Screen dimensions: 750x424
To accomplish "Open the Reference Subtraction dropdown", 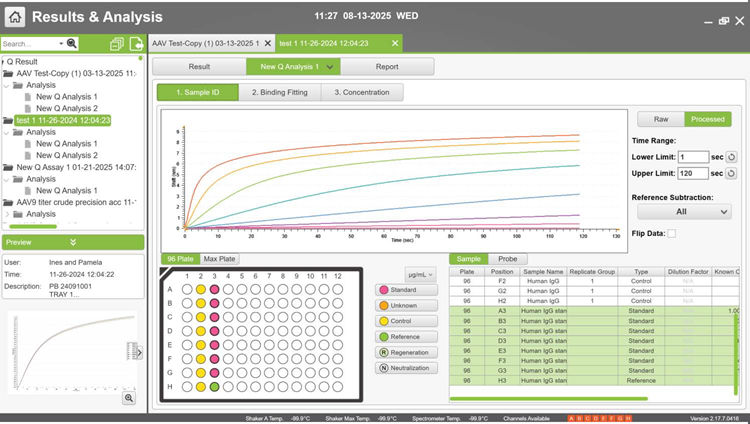I will tap(684, 212).
